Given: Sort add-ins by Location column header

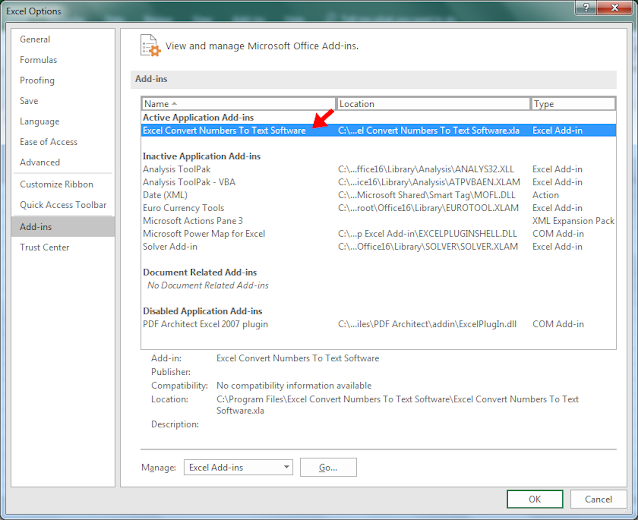Looking at the screenshot, I should click(x=433, y=104).
